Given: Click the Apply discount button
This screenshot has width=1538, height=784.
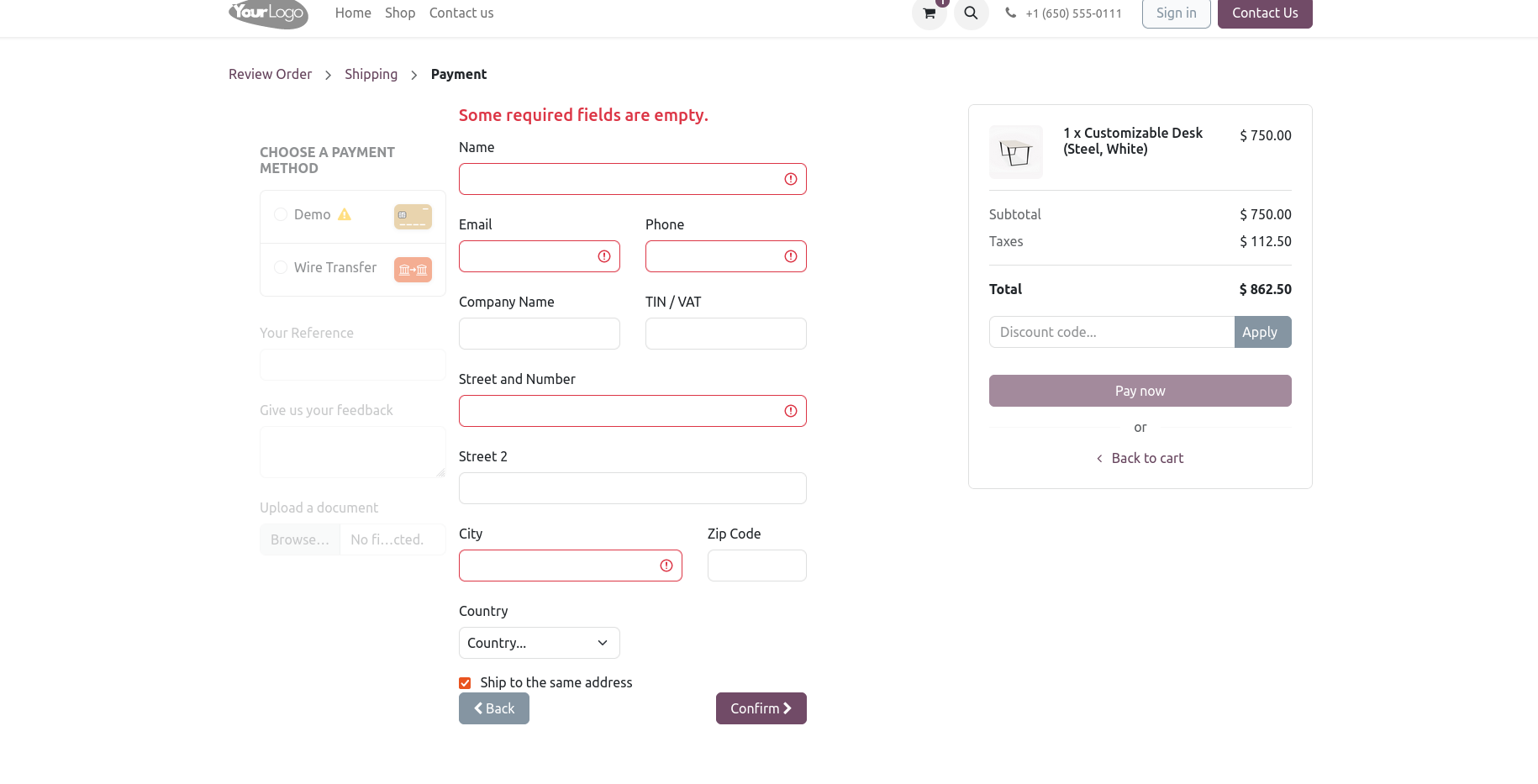Looking at the screenshot, I should [x=1261, y=332].
